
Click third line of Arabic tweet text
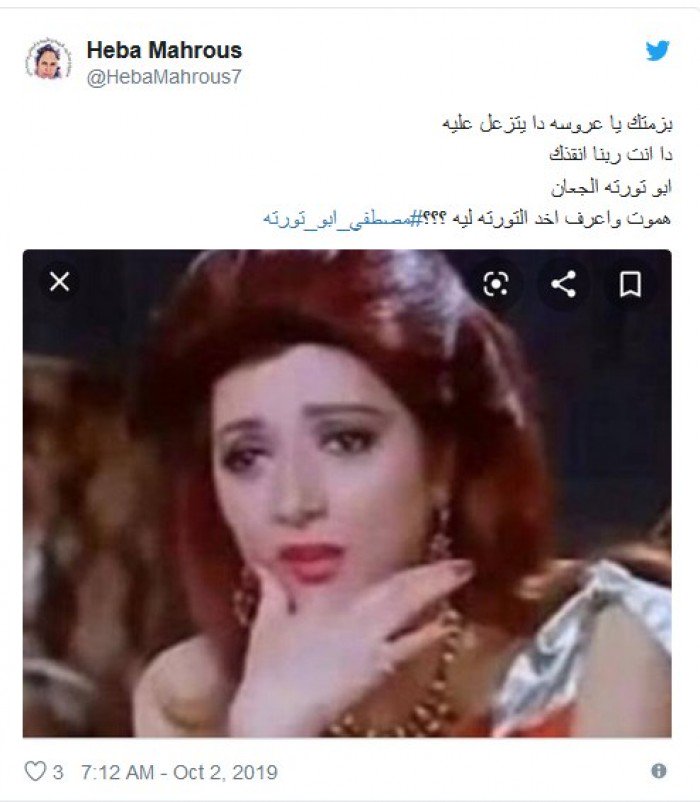pyautogui.click(x=611, y=187)
